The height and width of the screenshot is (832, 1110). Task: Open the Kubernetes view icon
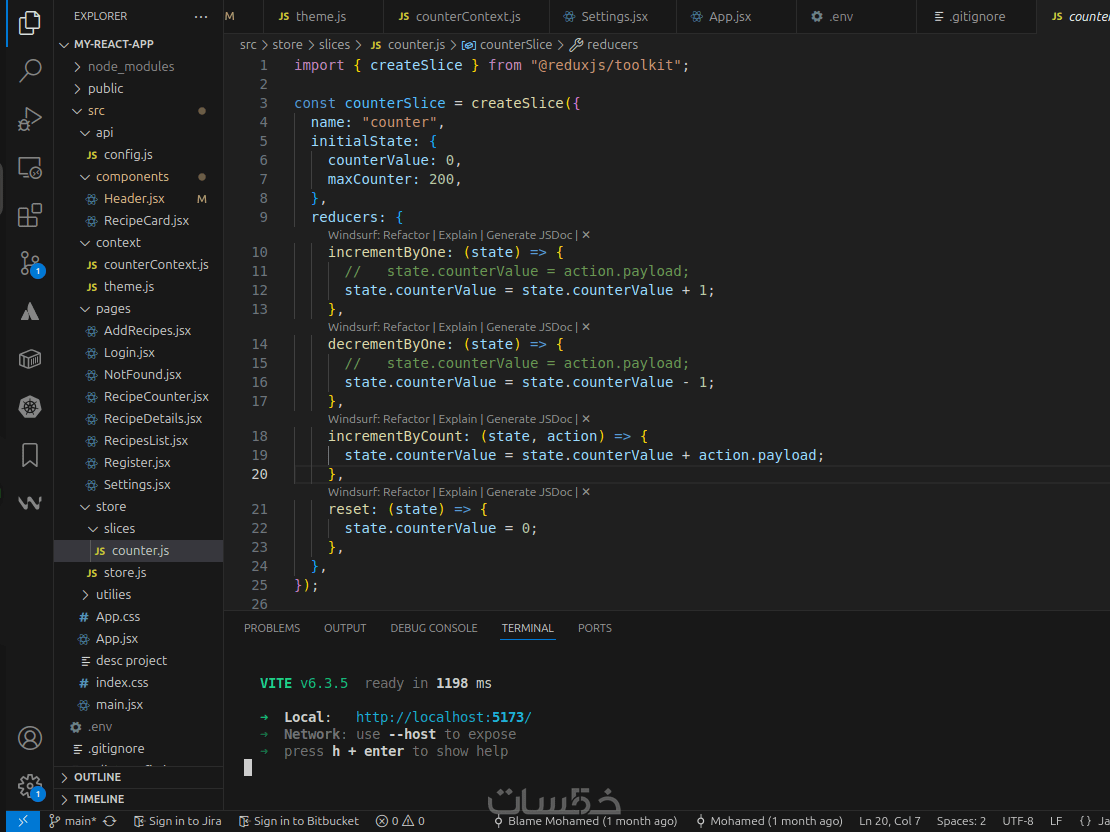[x=30, y=407]
